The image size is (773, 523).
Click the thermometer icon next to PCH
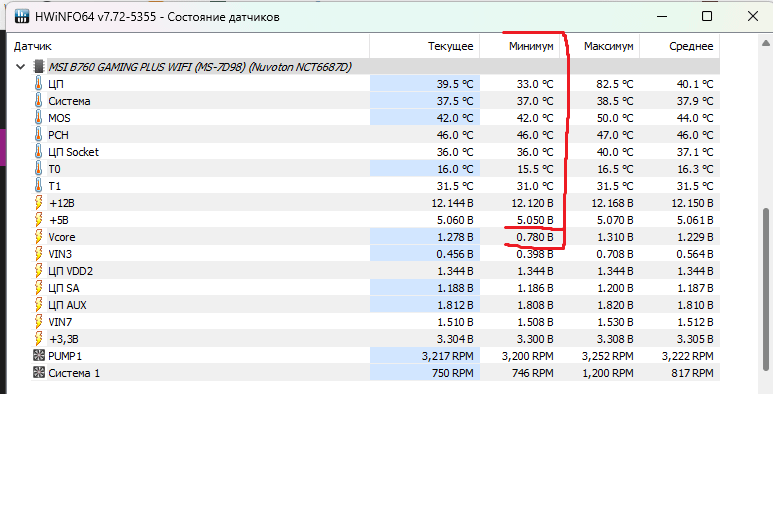(38, 135)
